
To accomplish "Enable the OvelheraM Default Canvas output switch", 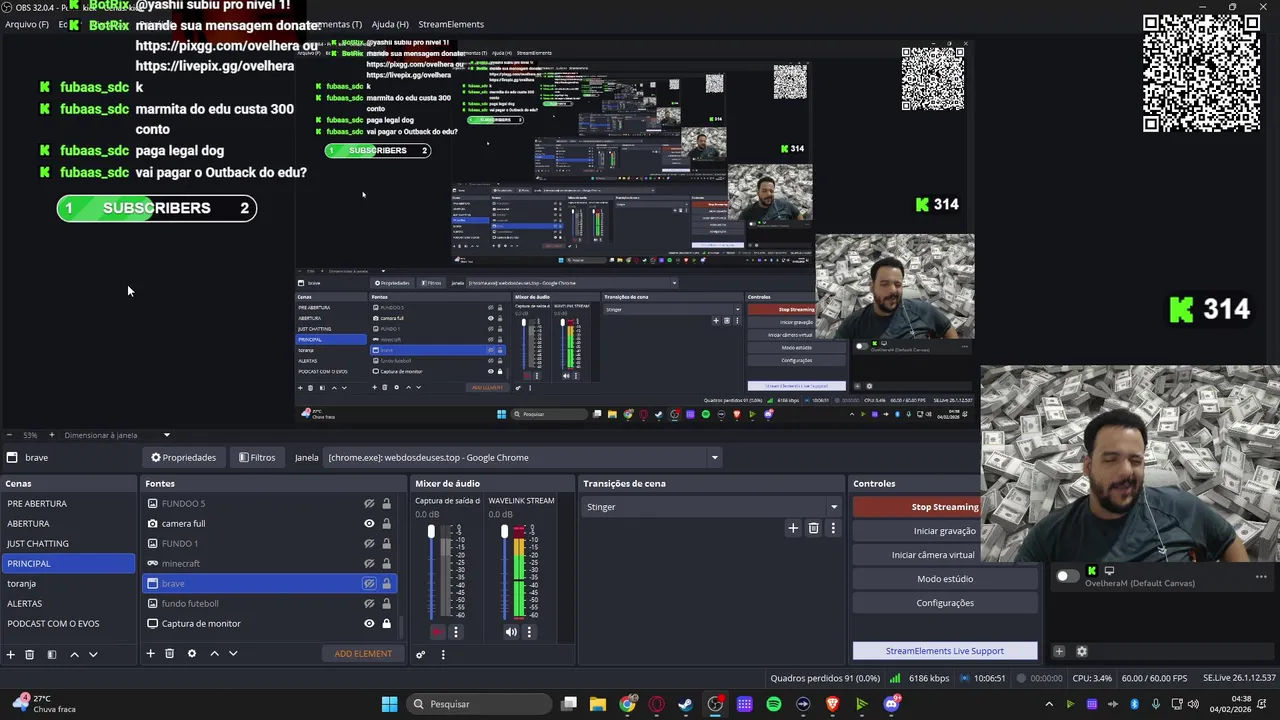I will [x=1067, y=577].
